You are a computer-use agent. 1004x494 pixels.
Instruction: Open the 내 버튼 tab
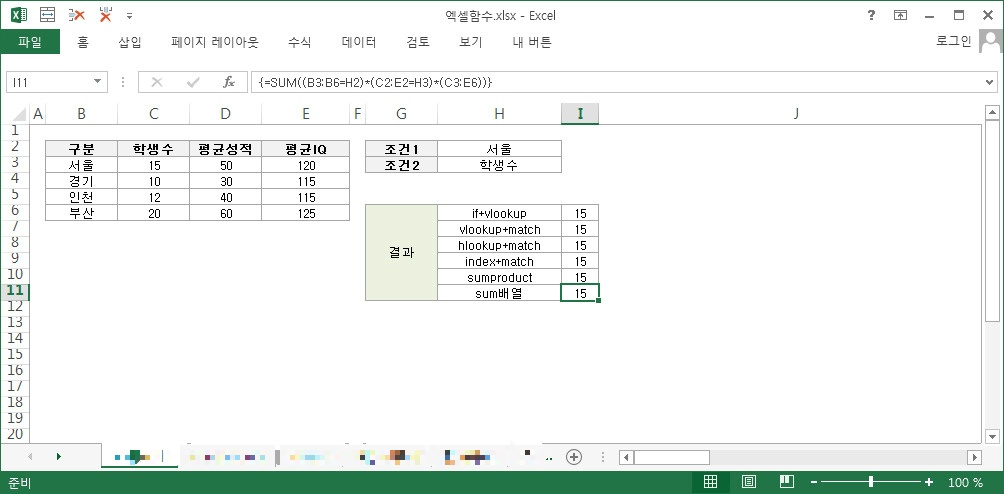[532, 42]
